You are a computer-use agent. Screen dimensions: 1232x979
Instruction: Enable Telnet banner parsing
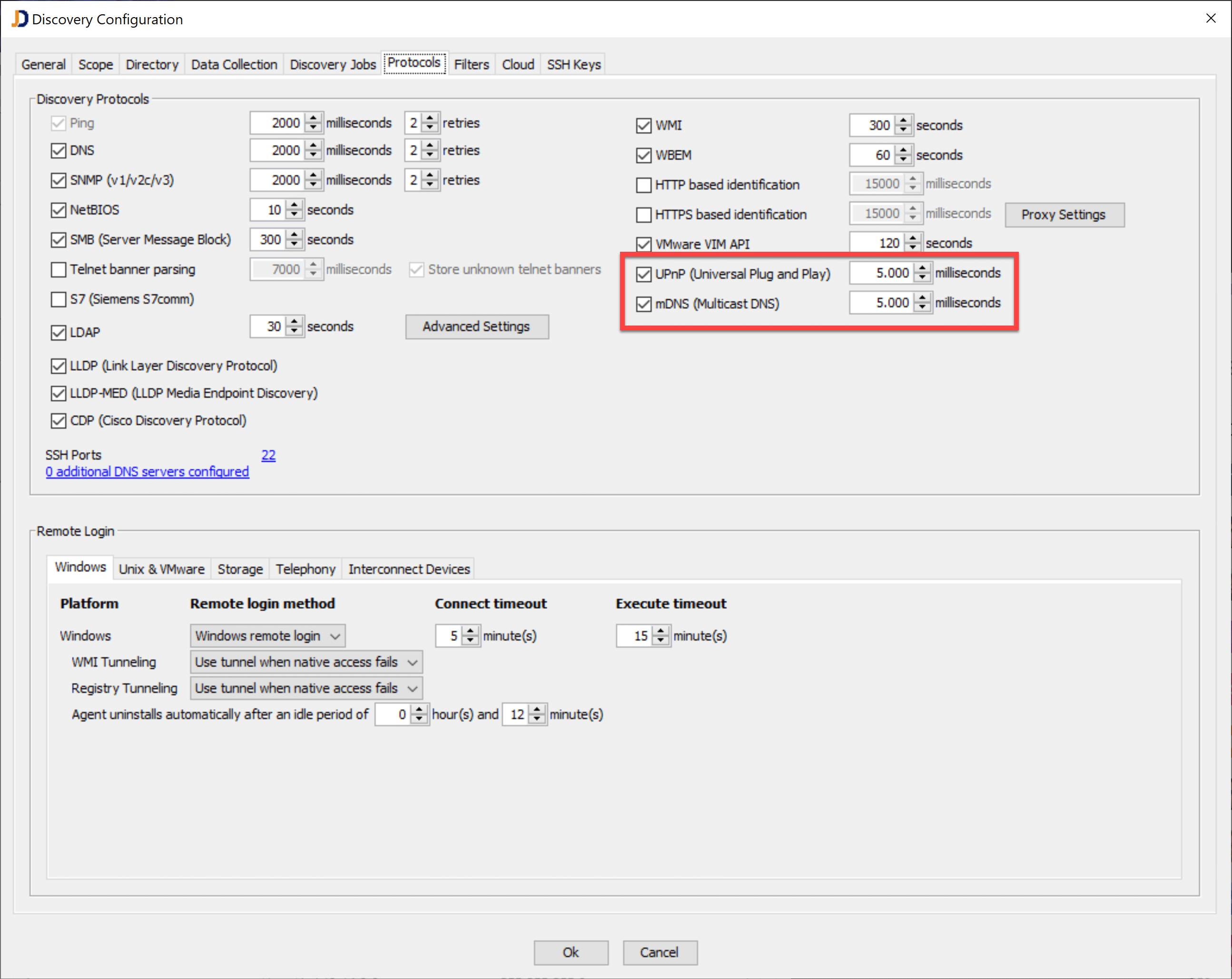point(58,269)
